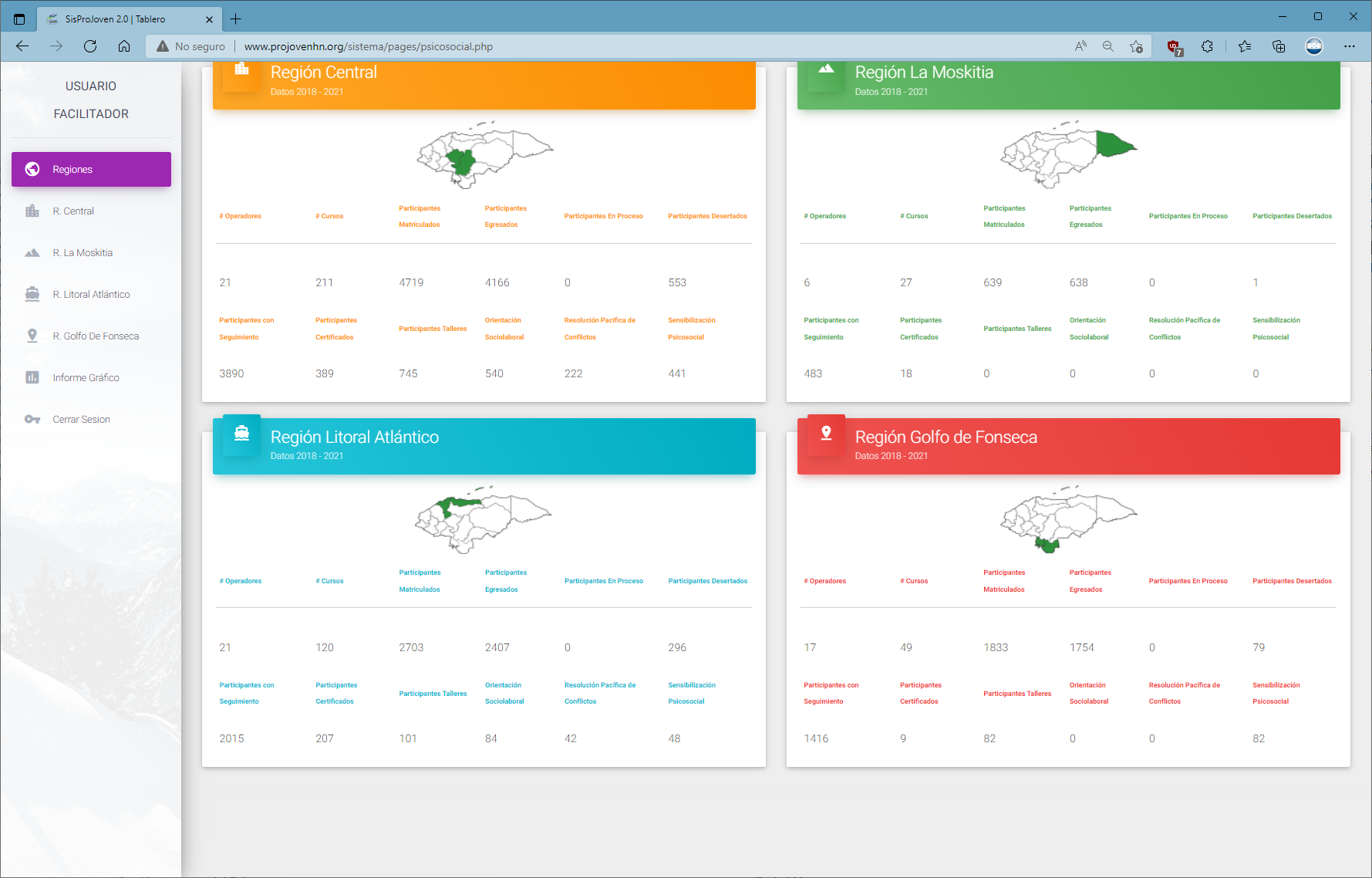Add page to favorites star icon
Viewport: 1372px width, 878px height.
click(1136, 46)
